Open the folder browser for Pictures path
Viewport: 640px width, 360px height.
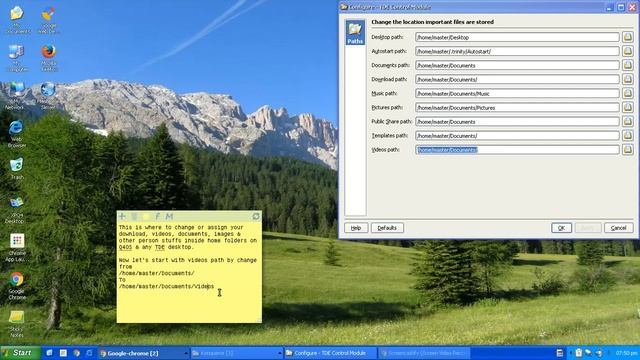(627, 107)
